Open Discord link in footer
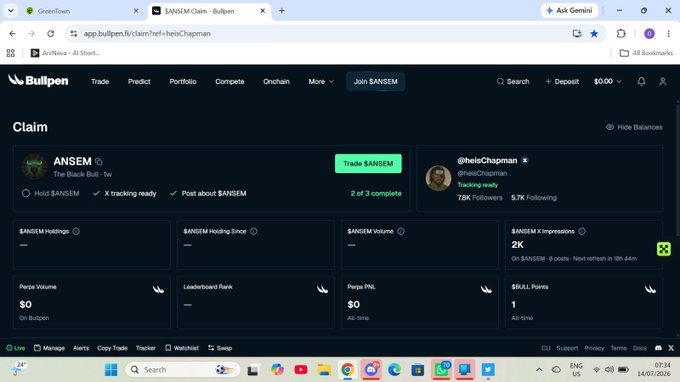Screen dimensions: 680x382 [x=658, y=348]
